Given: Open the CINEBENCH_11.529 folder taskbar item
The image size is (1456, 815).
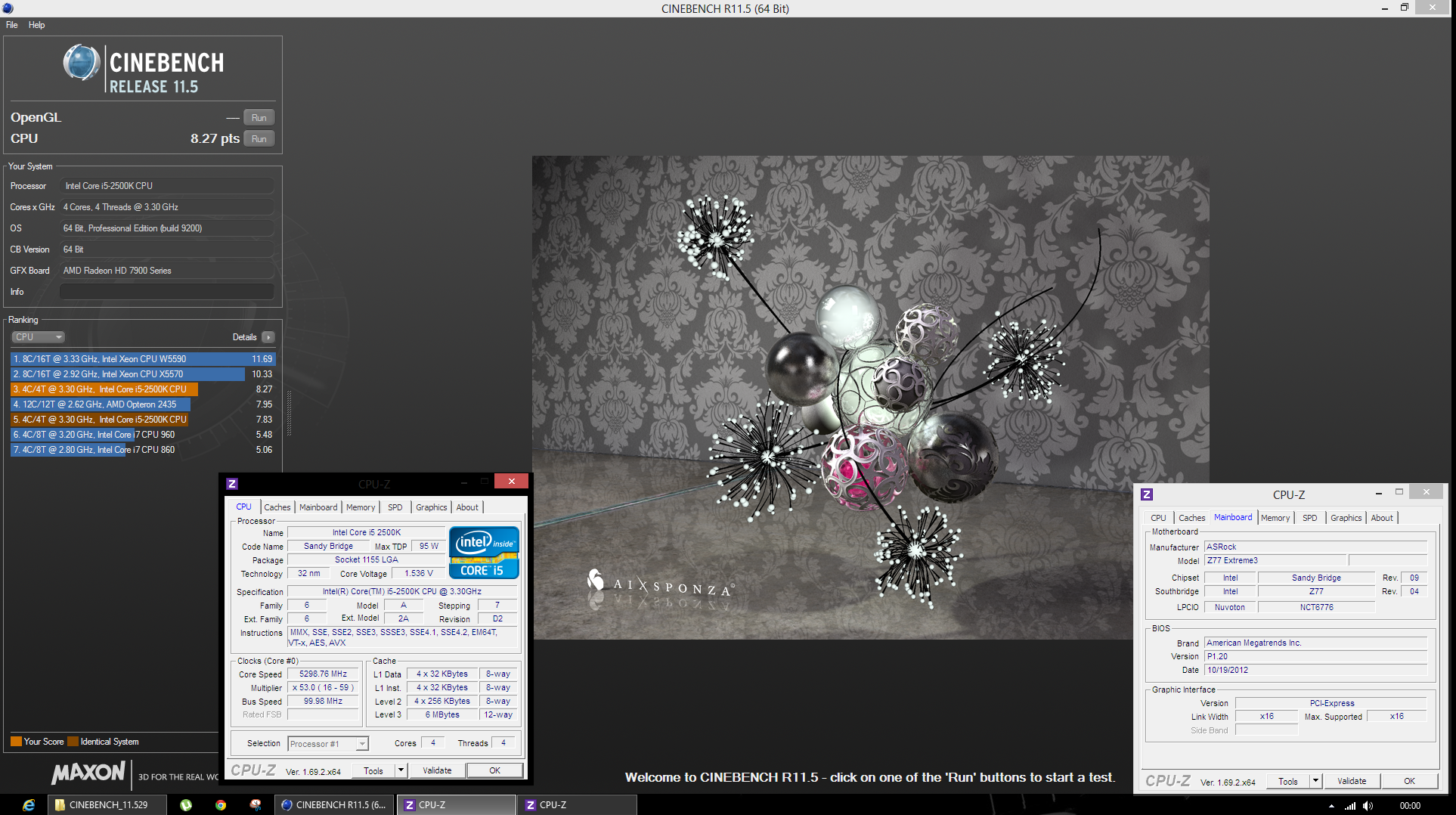Looking at the screenshot, I should pyautogui.click(x=107, y=805).
